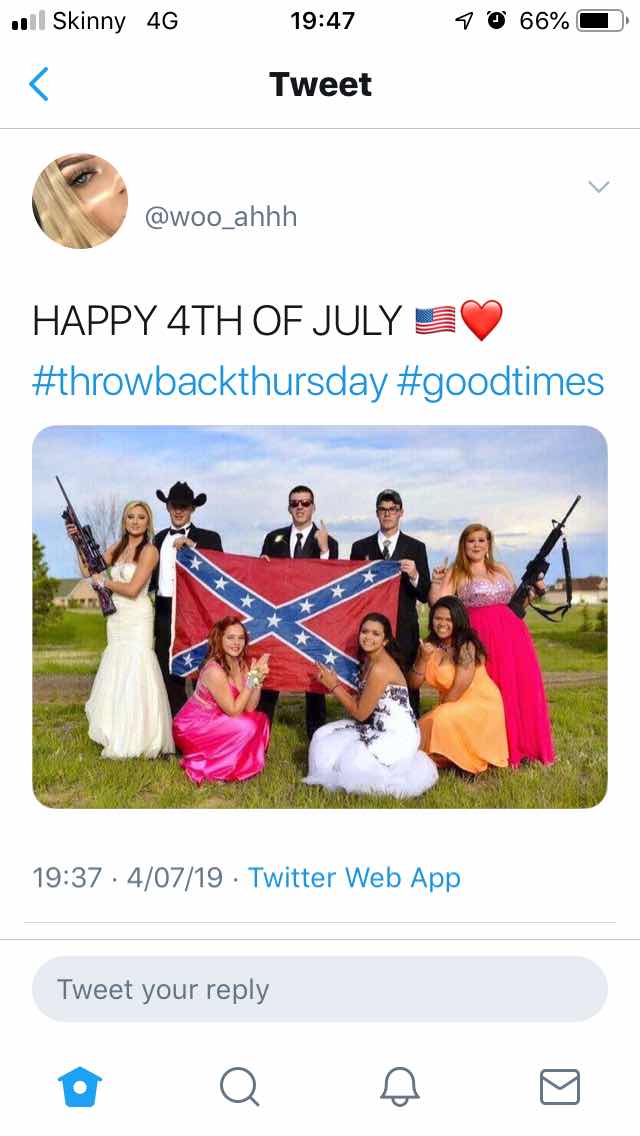Open the Search magnifier tab
The height and width of the screenshot is (1136, 640).
tap(240, 1087)
